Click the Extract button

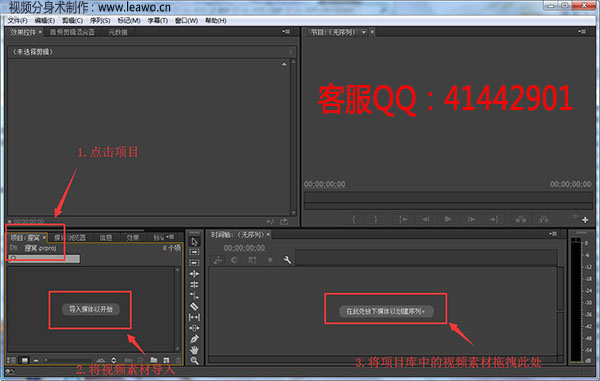point(544,219)
